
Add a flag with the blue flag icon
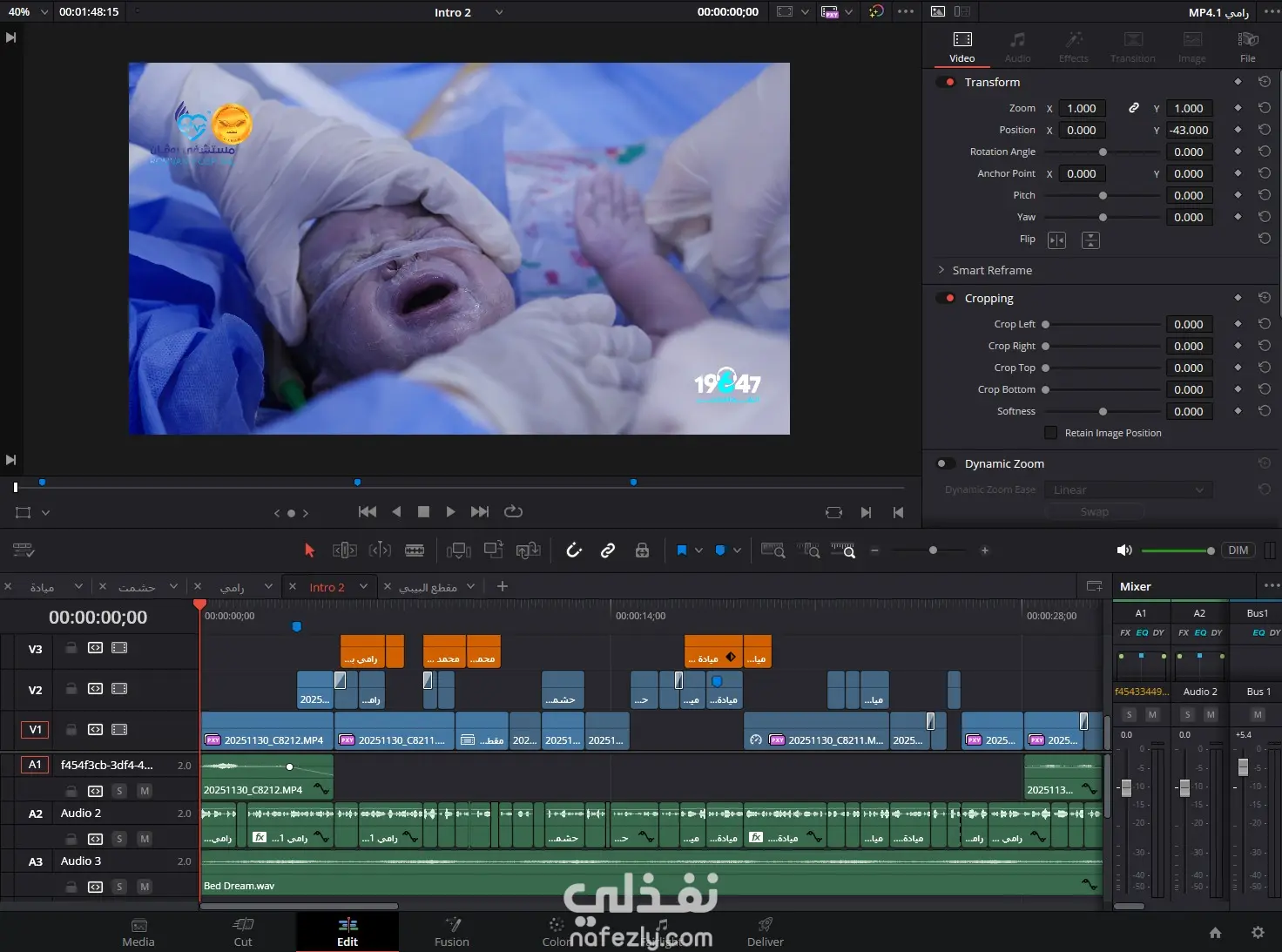682,550
